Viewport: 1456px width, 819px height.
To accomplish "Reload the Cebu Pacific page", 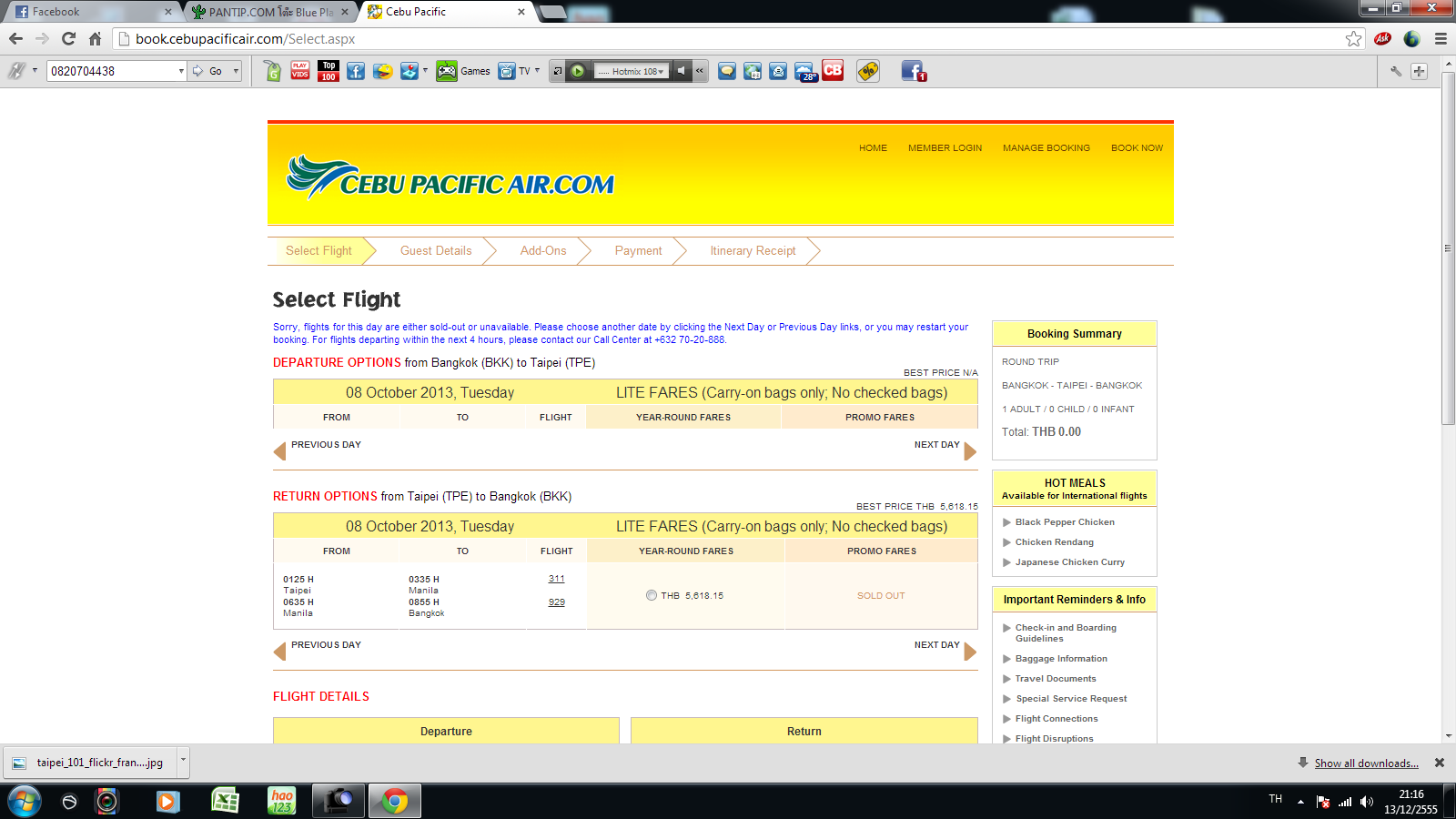I will coord(68,38).
